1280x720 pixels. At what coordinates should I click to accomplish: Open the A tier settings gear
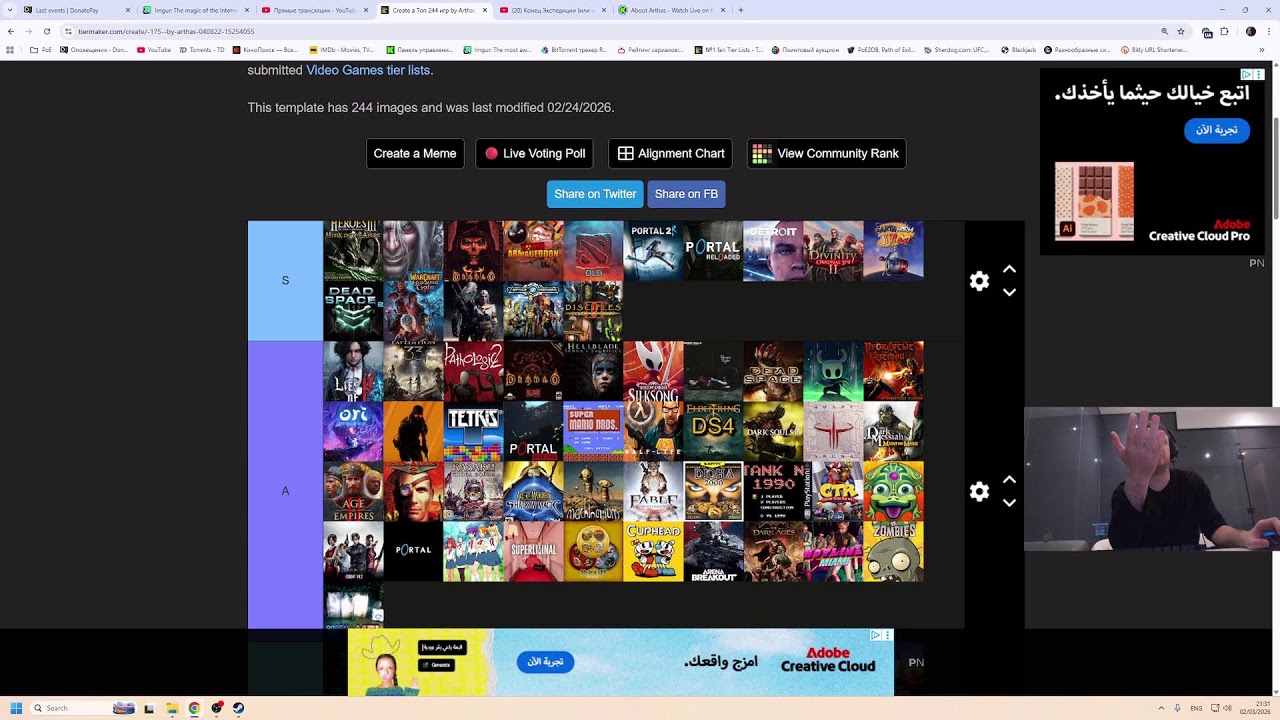point(979,491)
